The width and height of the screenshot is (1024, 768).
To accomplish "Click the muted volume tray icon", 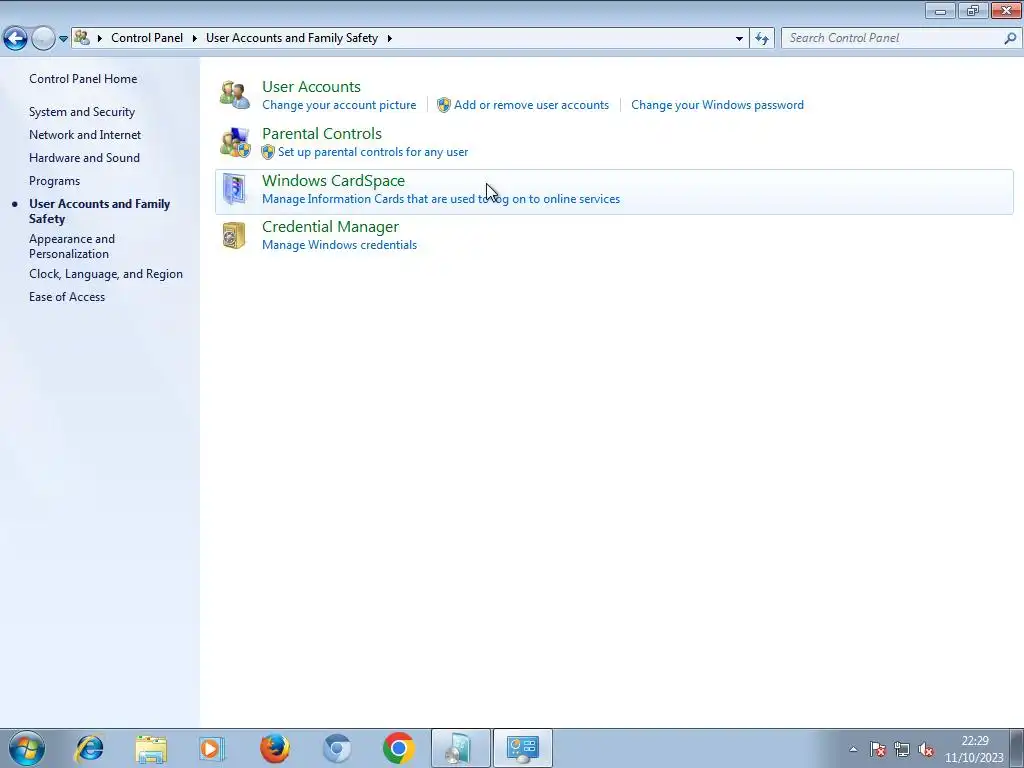I will click(x=925, y=750).
